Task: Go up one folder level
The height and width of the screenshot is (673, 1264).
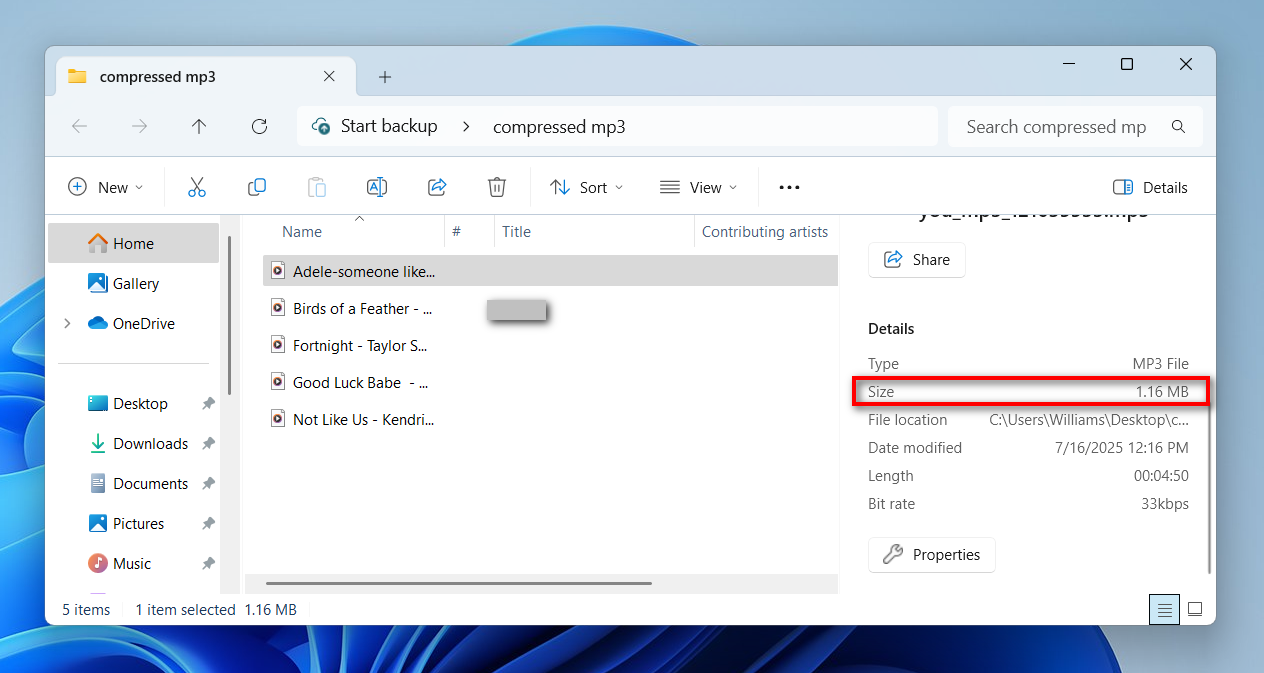Action: point(199,126)
